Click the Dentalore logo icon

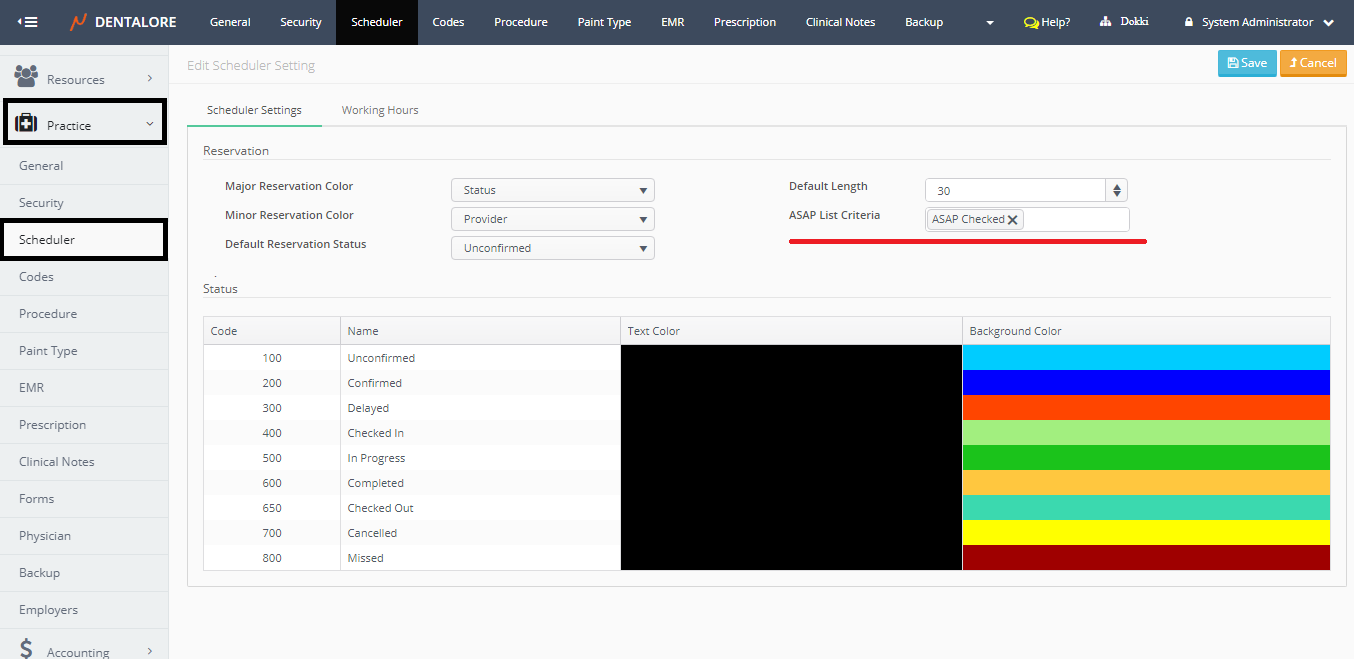pos(79,22)
